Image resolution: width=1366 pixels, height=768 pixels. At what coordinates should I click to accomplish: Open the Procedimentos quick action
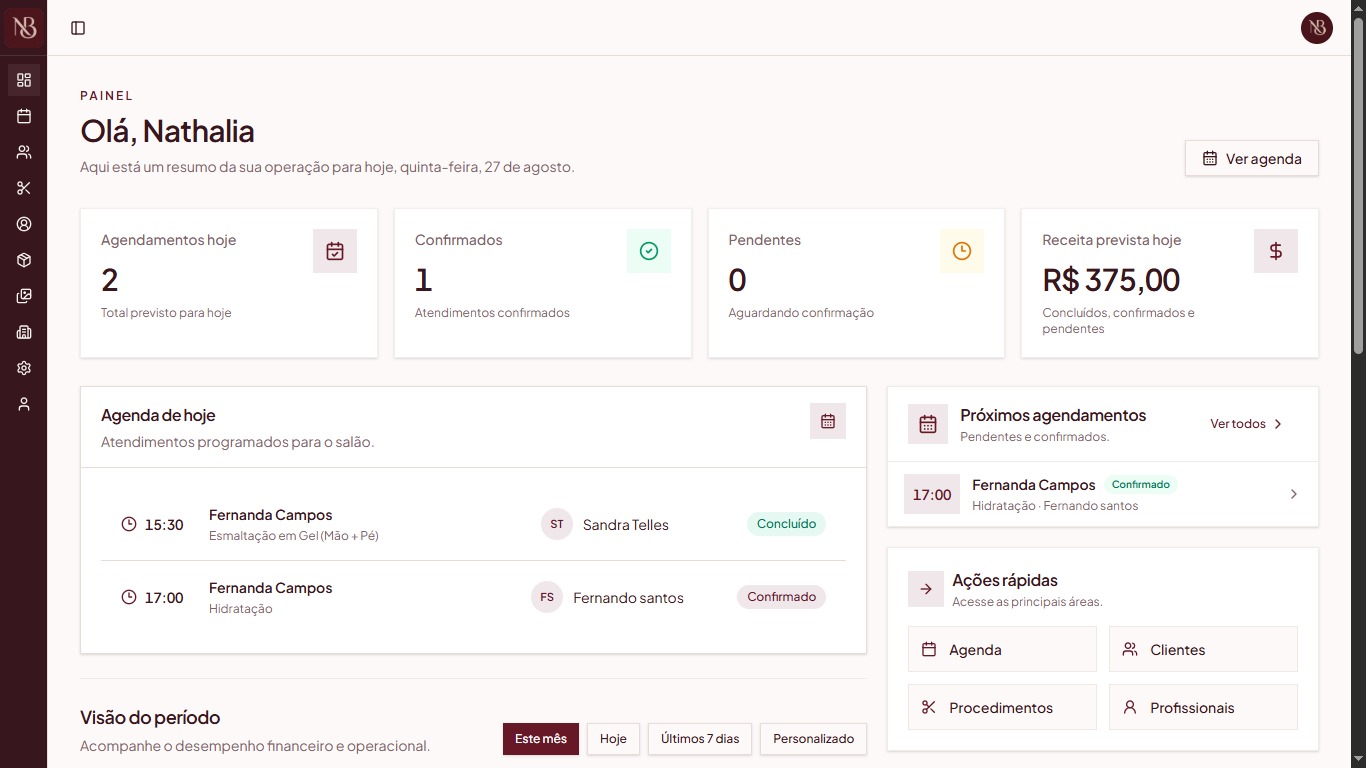click(x=1002, y=707)
